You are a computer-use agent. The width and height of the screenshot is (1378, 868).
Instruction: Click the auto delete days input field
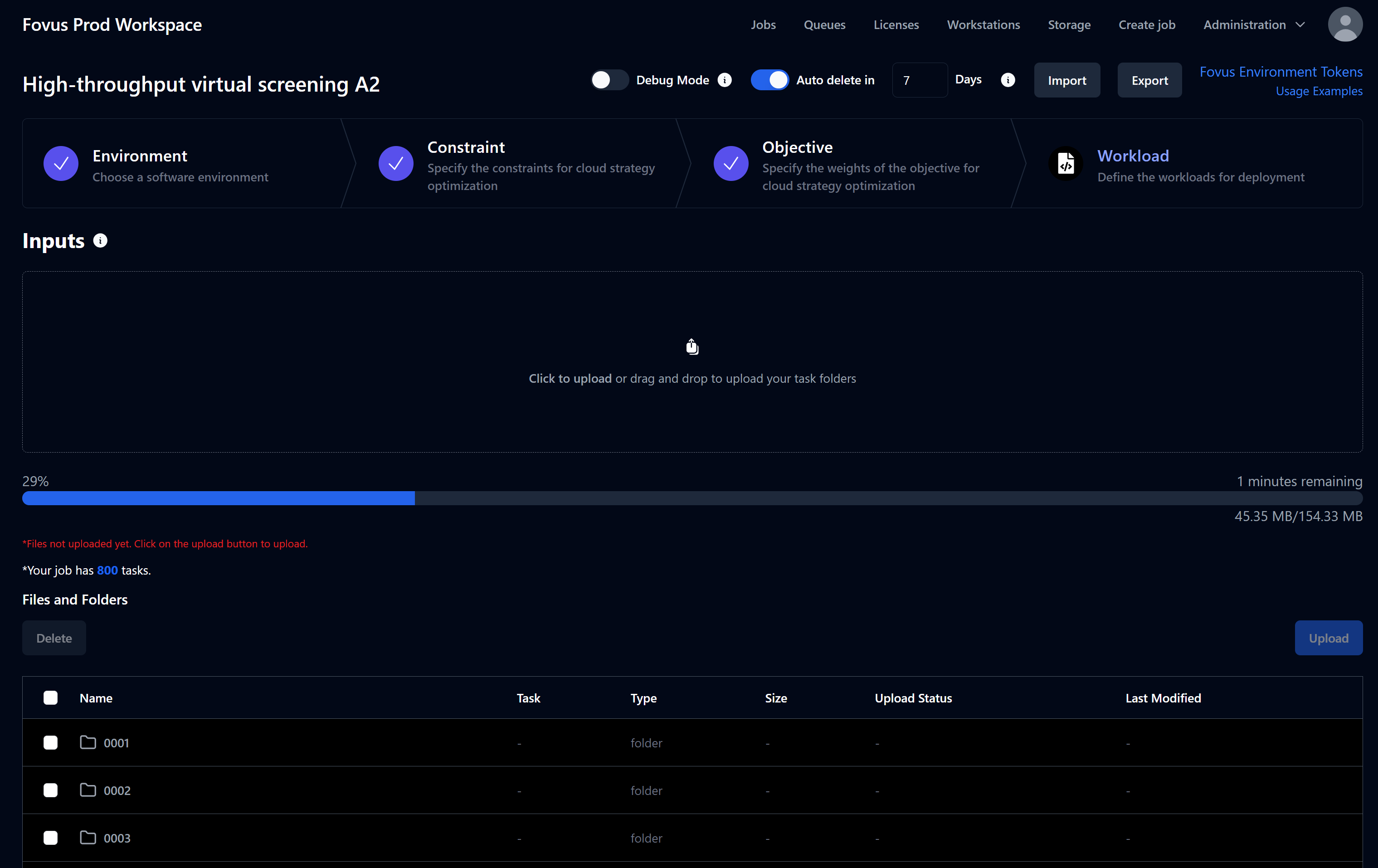(919, 80)
